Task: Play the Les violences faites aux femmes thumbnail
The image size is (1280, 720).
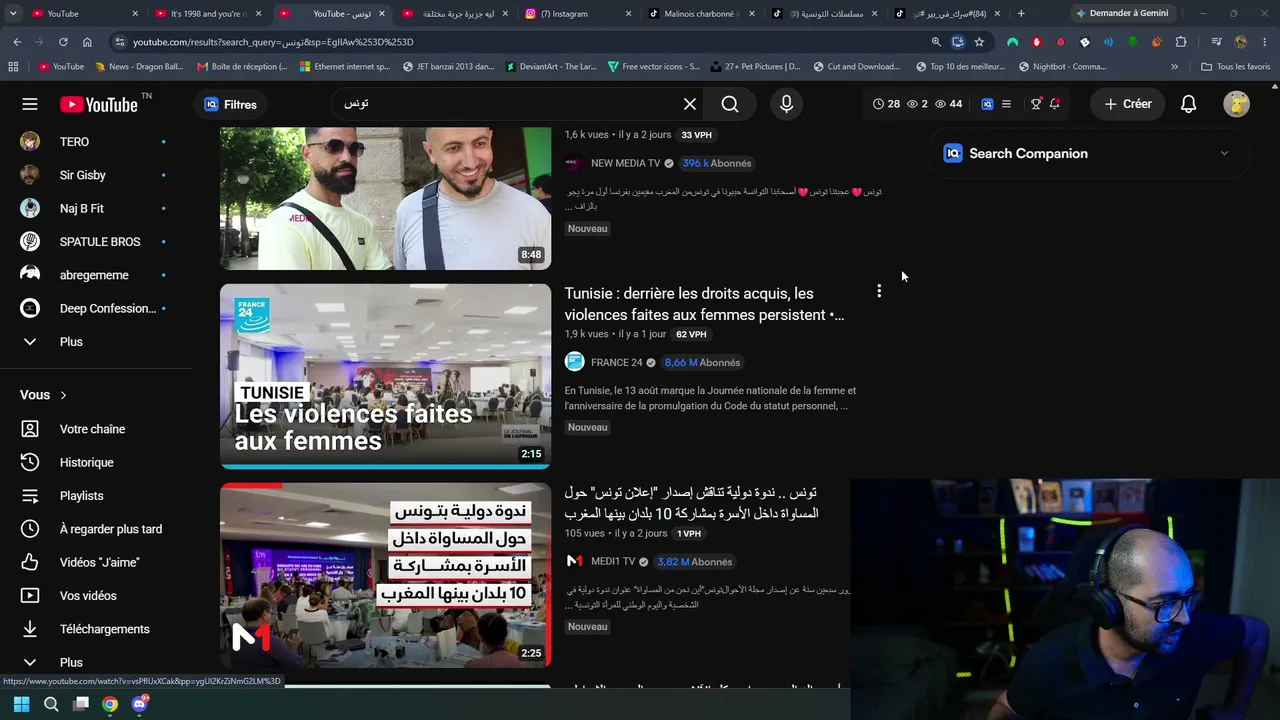Action: click(x=385, y=376)
